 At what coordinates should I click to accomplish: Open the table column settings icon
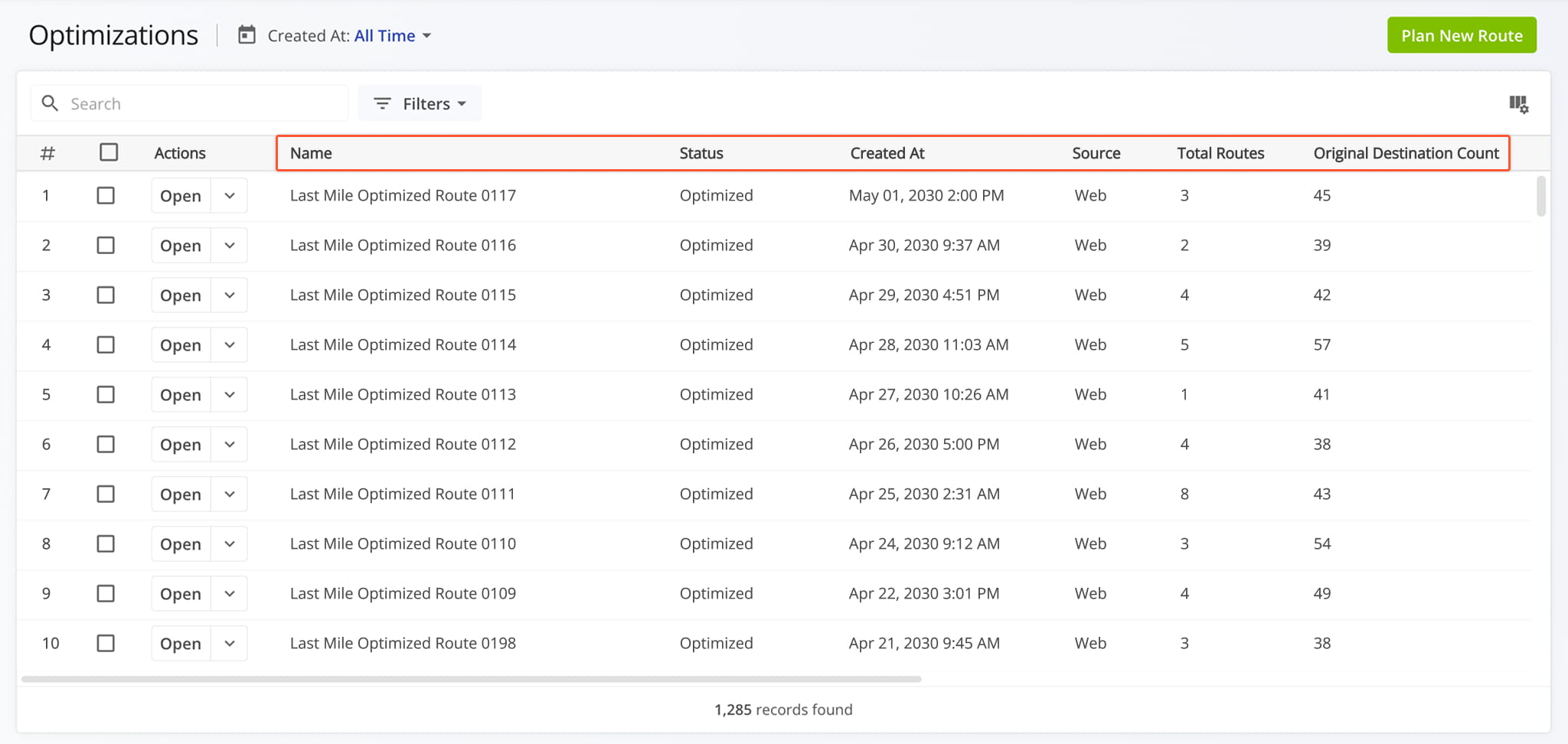click(1518, 104)
